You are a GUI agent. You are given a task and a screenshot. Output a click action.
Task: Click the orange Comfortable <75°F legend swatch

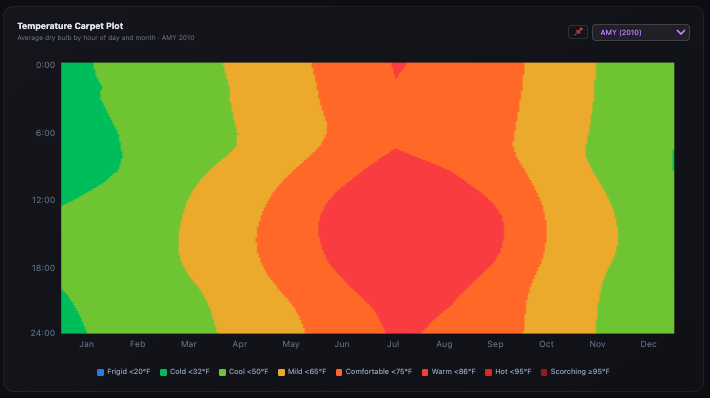tap(339, 372)
